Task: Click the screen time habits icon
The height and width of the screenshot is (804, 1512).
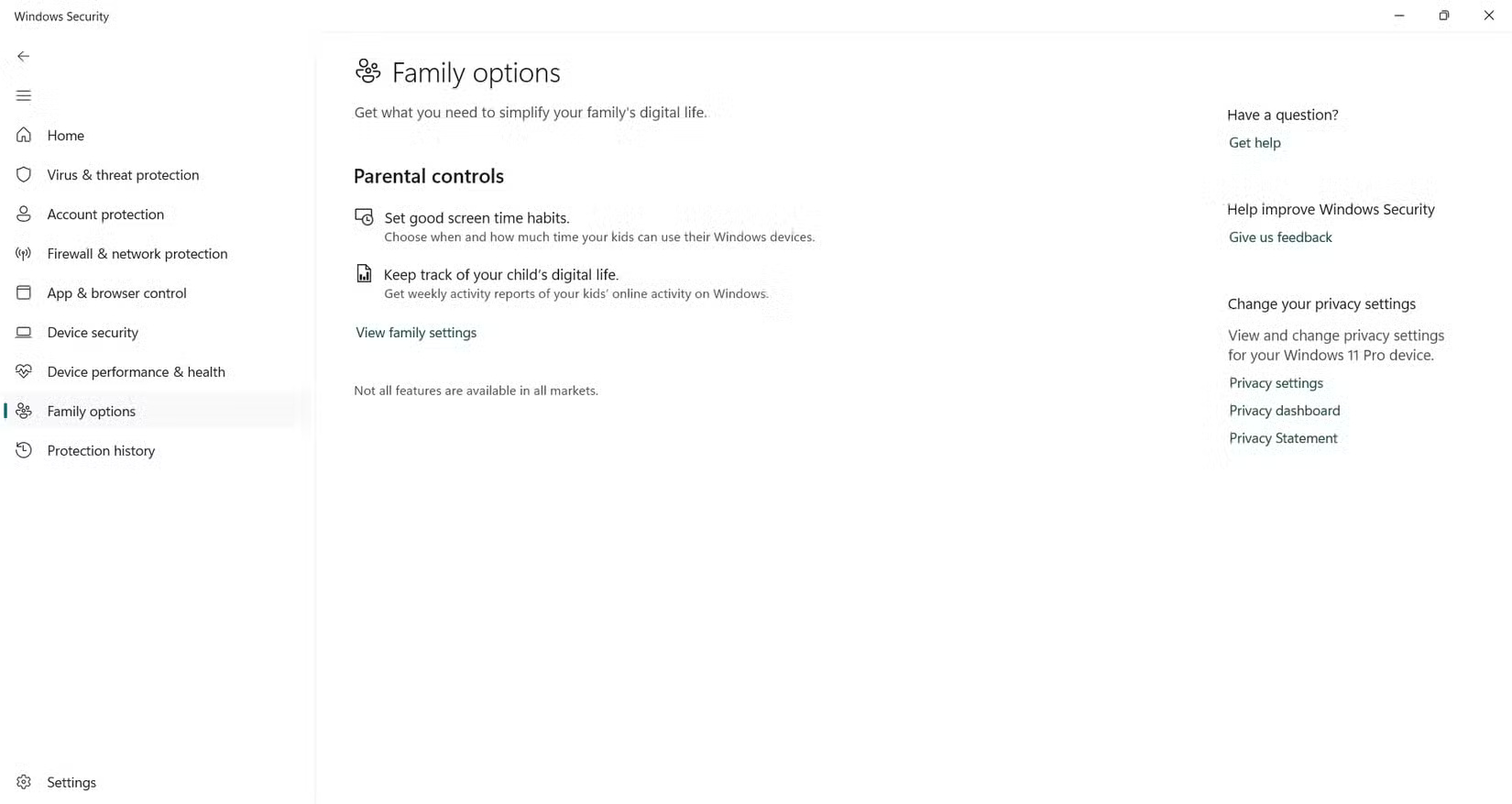Action: (364, 217)
